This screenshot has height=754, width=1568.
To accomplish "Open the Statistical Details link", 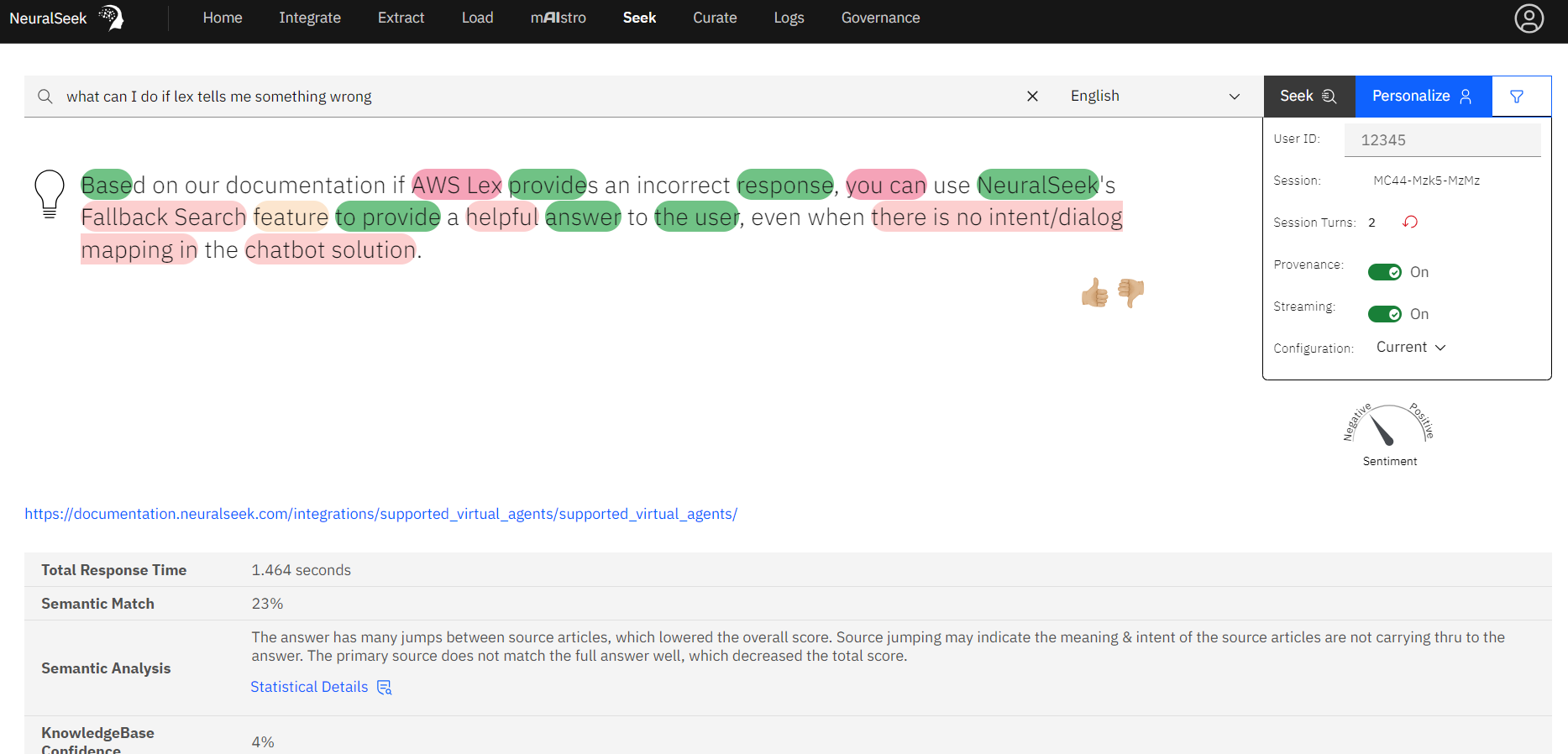I will pyautogui.click(x=309, y=687).
